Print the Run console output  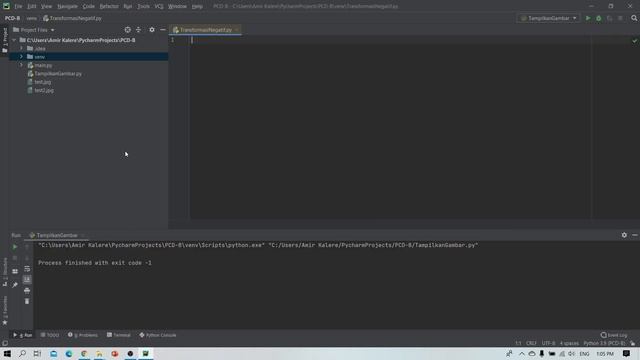(27, 291)
